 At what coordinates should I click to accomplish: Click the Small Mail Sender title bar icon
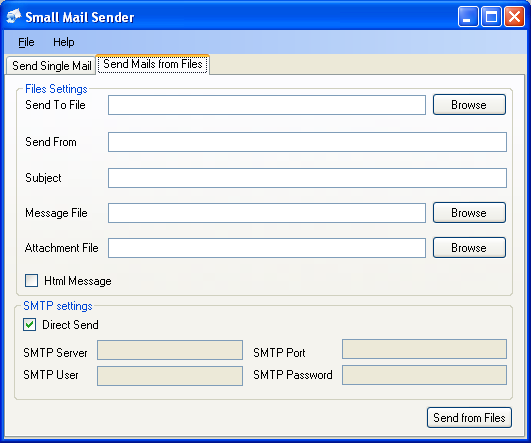pyautogui.click(x=14, y=16)
